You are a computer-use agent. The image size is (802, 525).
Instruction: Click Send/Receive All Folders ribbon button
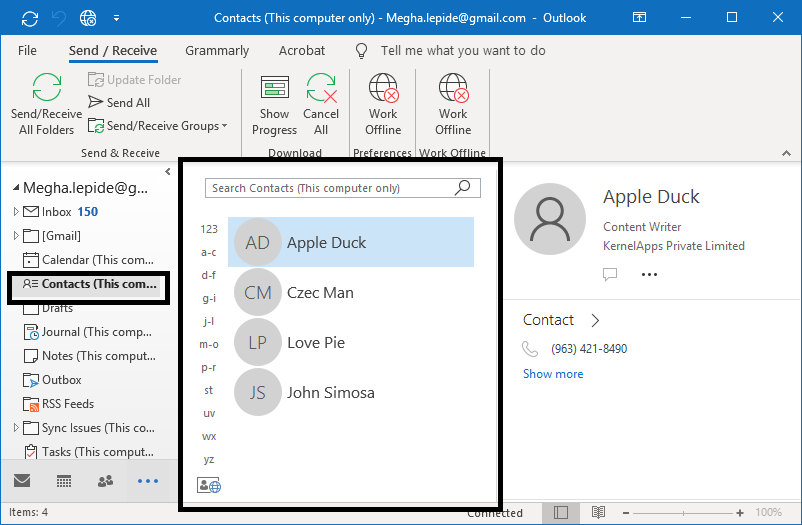coord(47,104)
